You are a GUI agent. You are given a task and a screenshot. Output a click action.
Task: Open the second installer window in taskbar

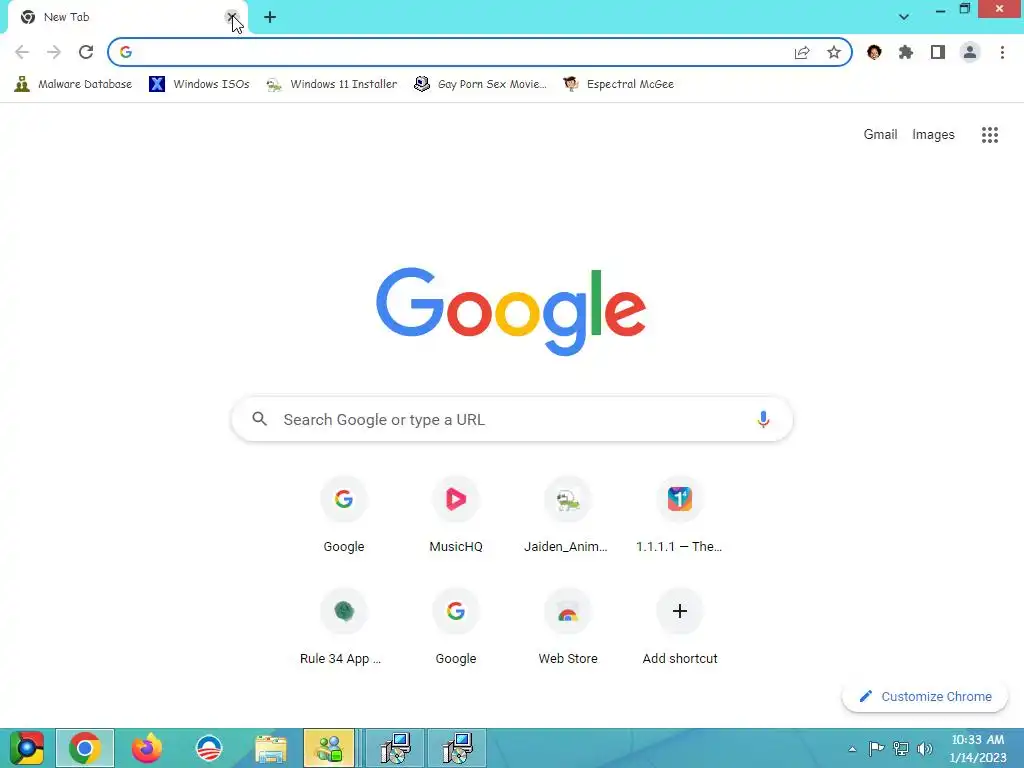457,748
